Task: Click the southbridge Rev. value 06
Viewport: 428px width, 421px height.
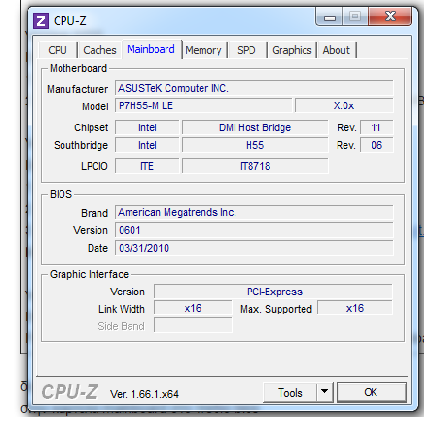Action: (x=376, y=145)
